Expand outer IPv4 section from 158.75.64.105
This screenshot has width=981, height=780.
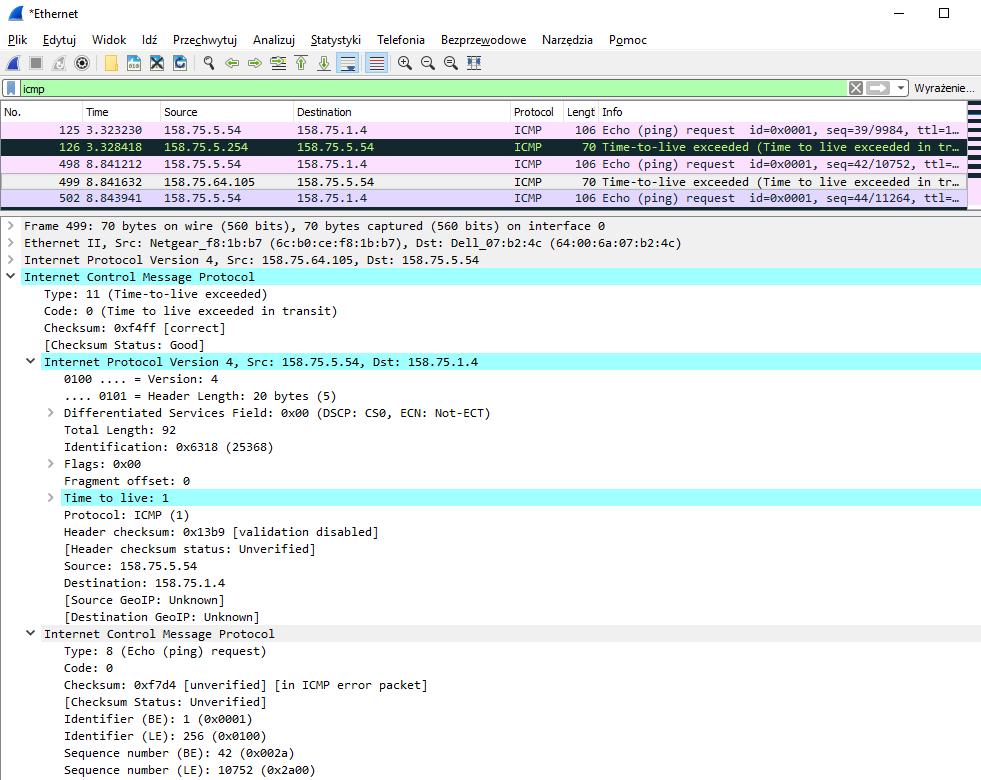coord(11,260)
